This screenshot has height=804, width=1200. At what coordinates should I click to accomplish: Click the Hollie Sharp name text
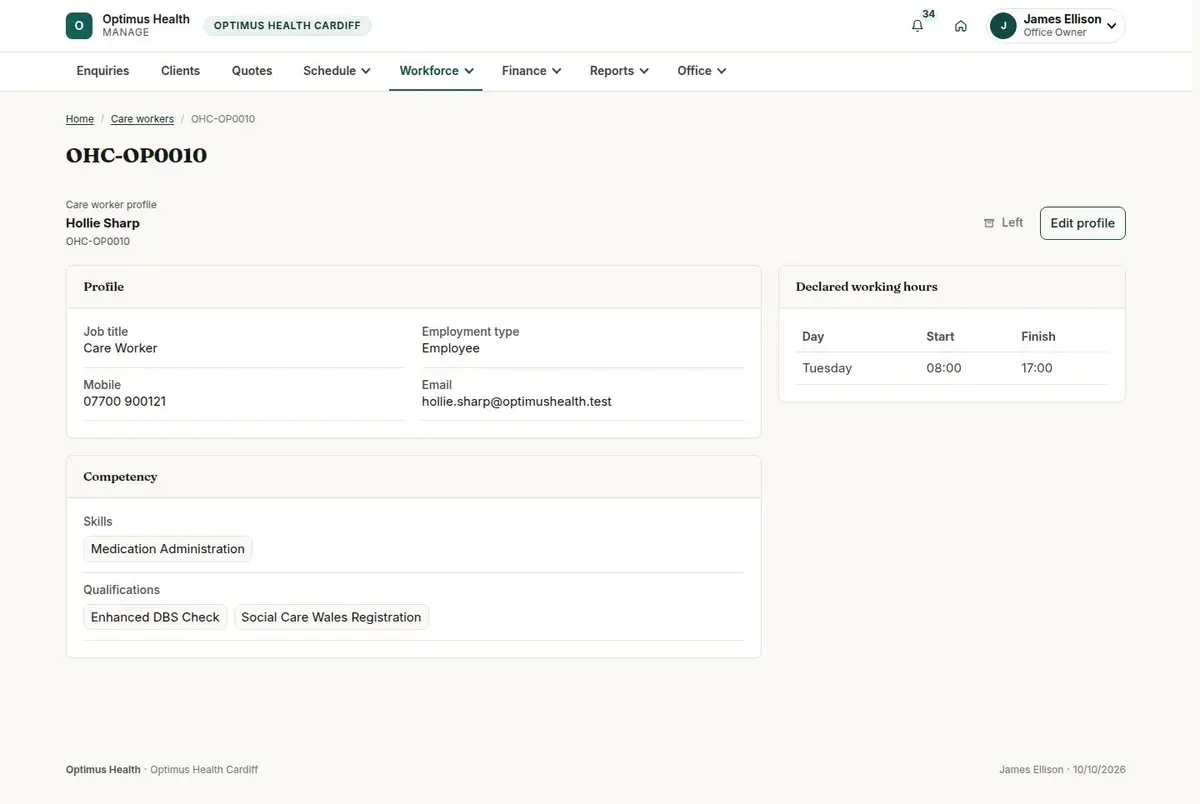[x=103, y=223]
